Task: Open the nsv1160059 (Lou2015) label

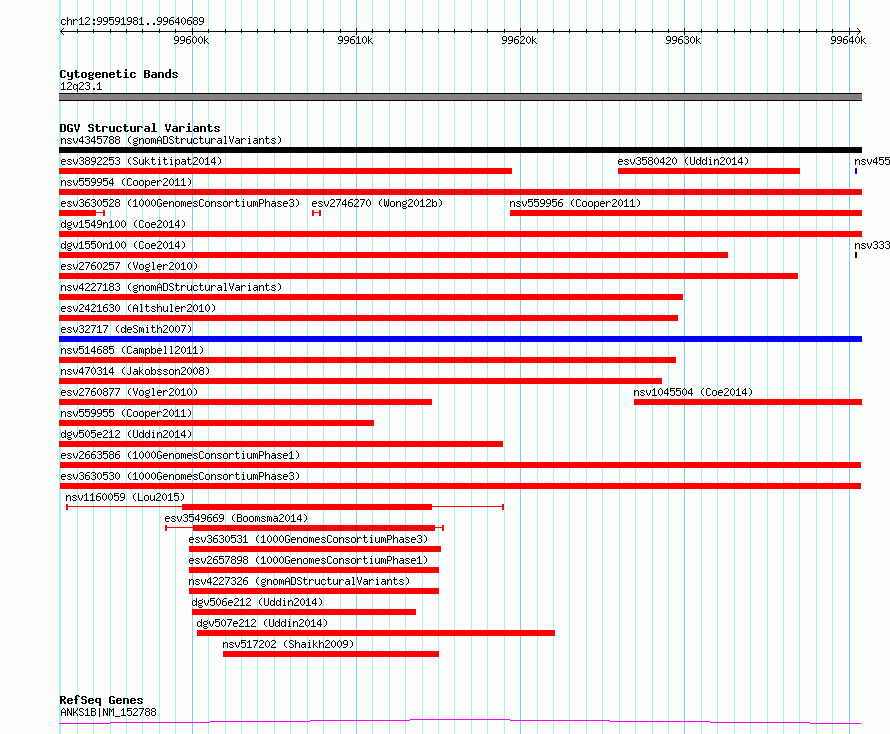Action: [x=125, y=497]
